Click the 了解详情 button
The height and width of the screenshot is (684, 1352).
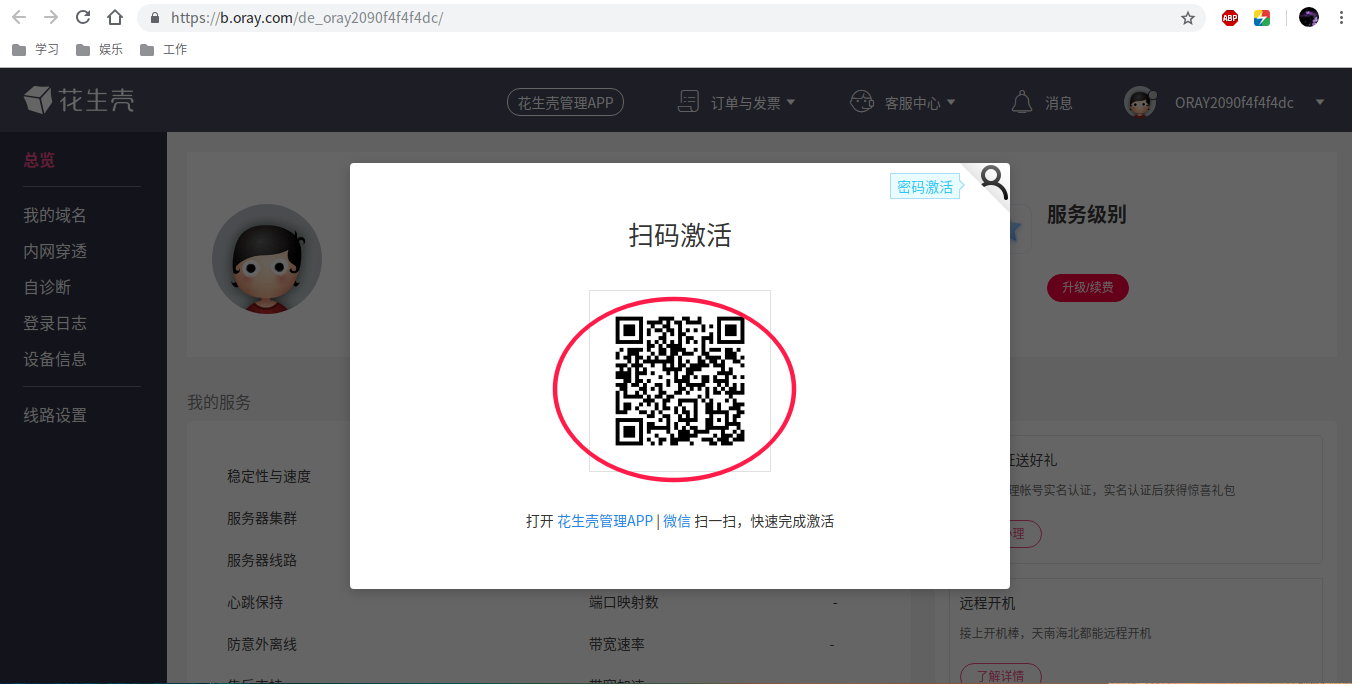[1001, 675]
